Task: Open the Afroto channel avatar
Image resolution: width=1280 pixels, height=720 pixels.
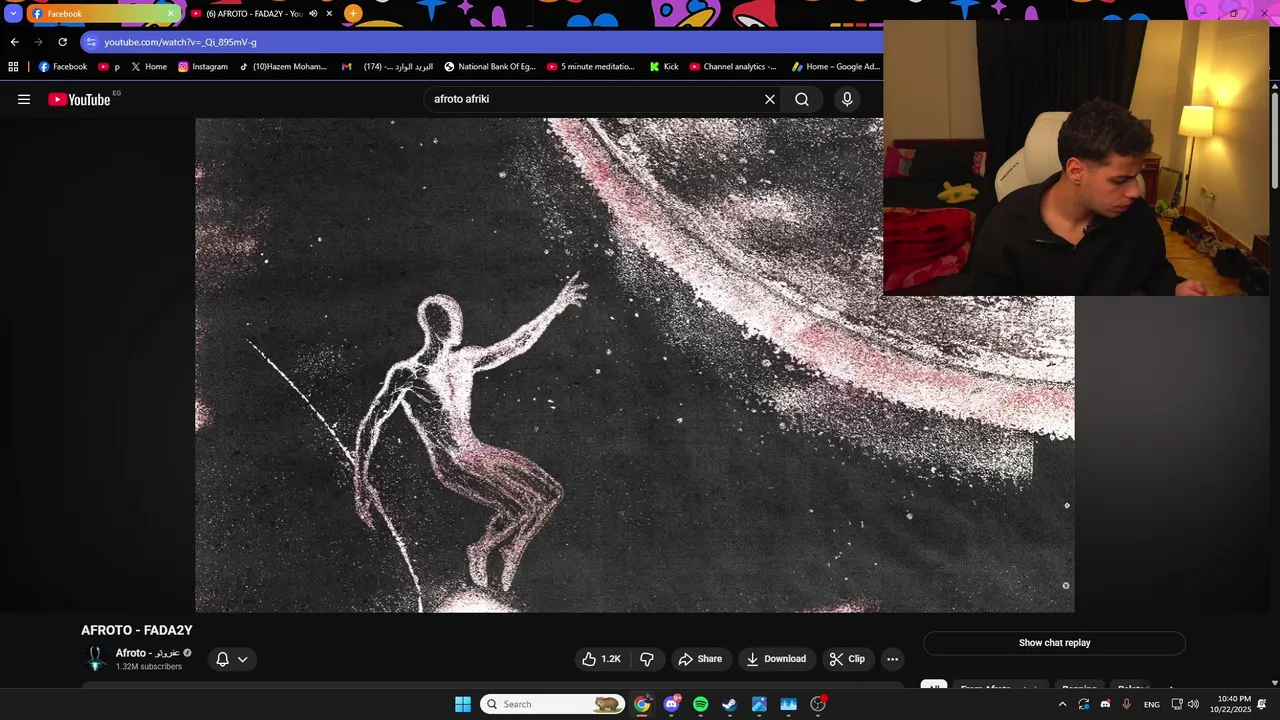Action: 95,659
